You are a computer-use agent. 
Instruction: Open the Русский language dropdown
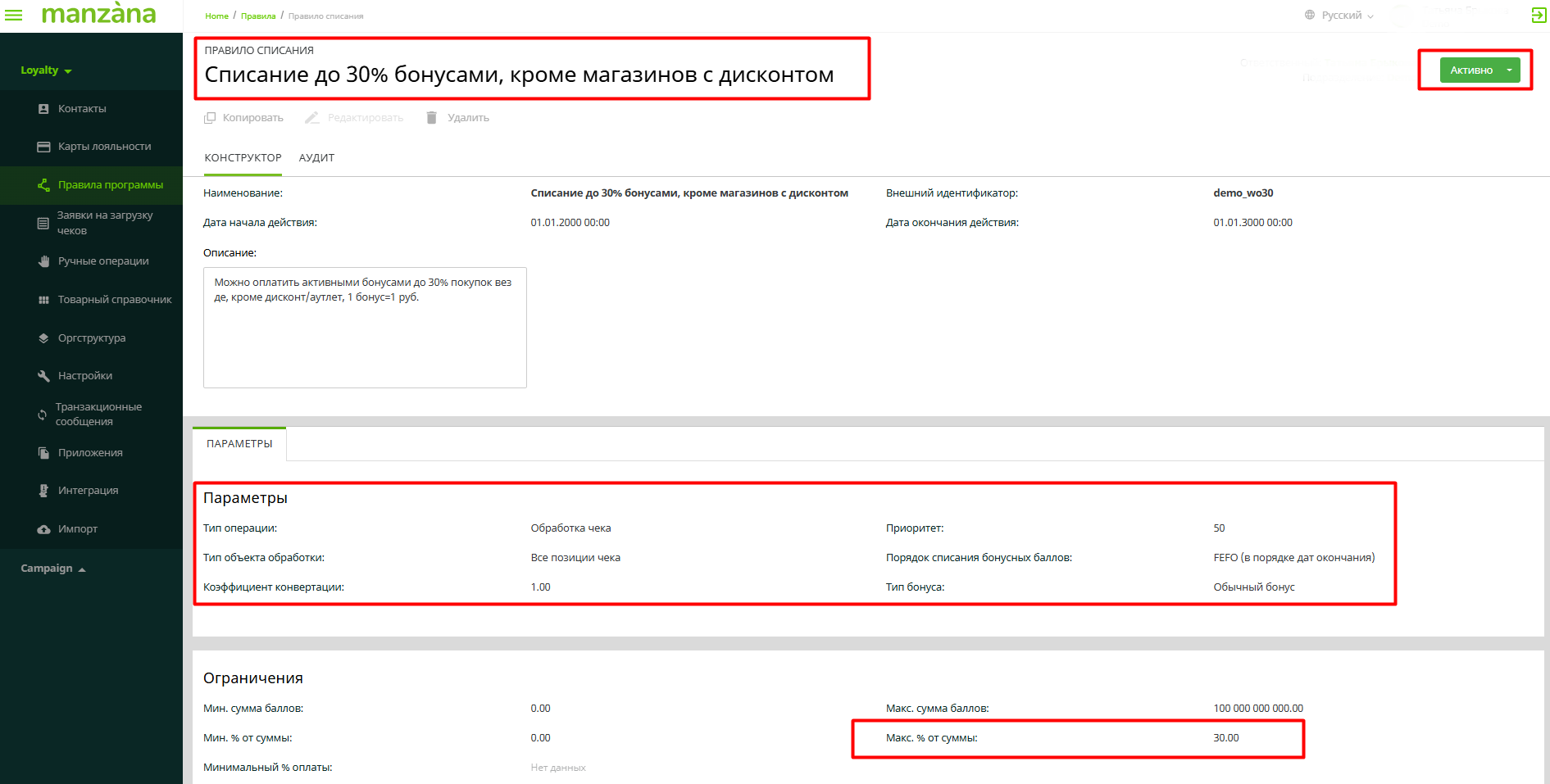[1340, 15]
